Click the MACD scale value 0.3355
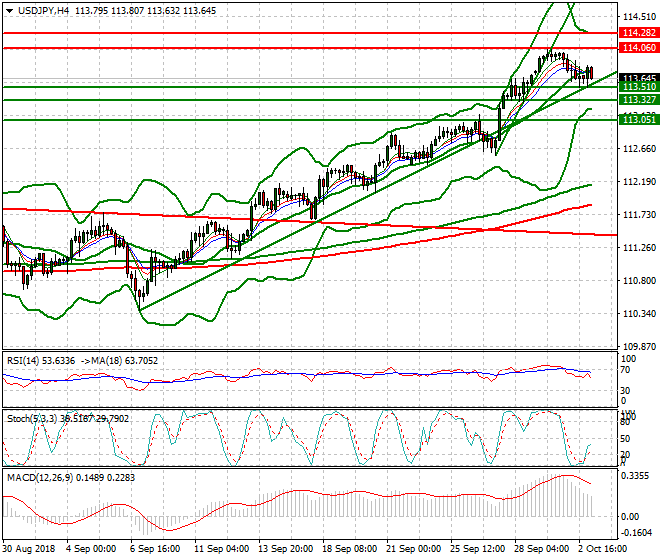Viewport: 660px width, 560px height. [x=635, y=476]
